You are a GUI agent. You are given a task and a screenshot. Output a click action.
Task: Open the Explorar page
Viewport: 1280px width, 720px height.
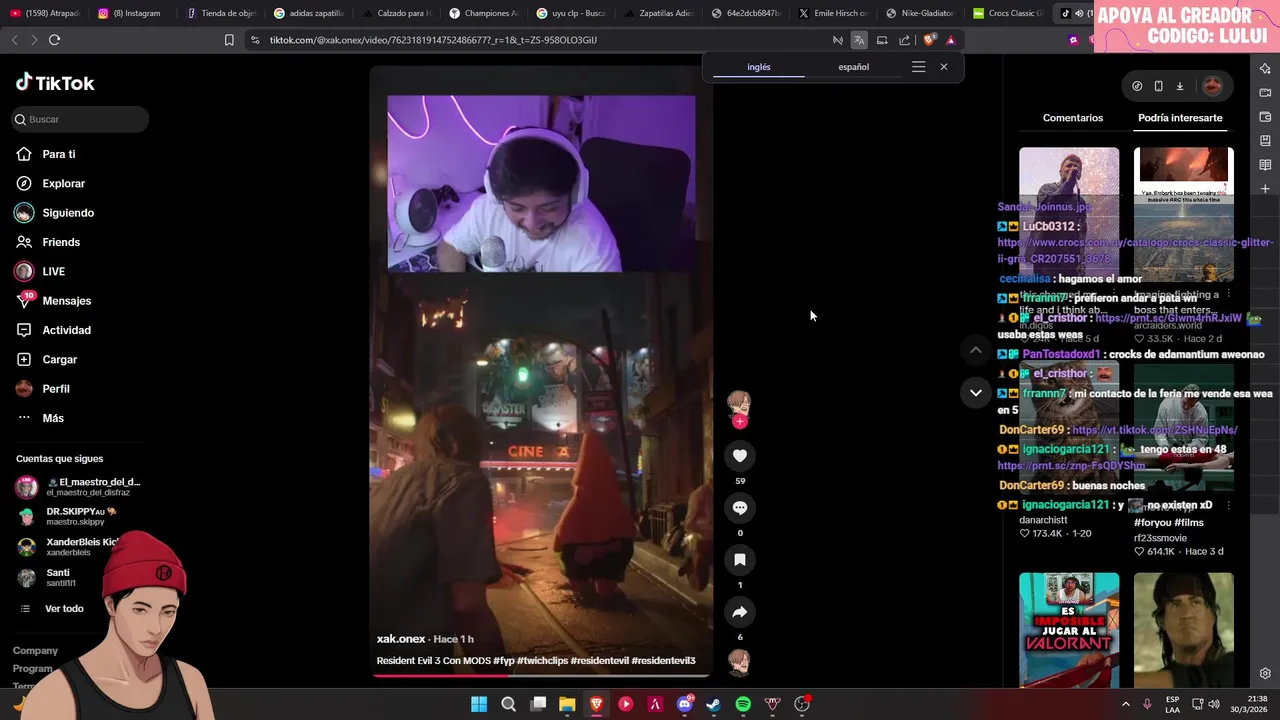pyautogui.click(x=63, y=183)
